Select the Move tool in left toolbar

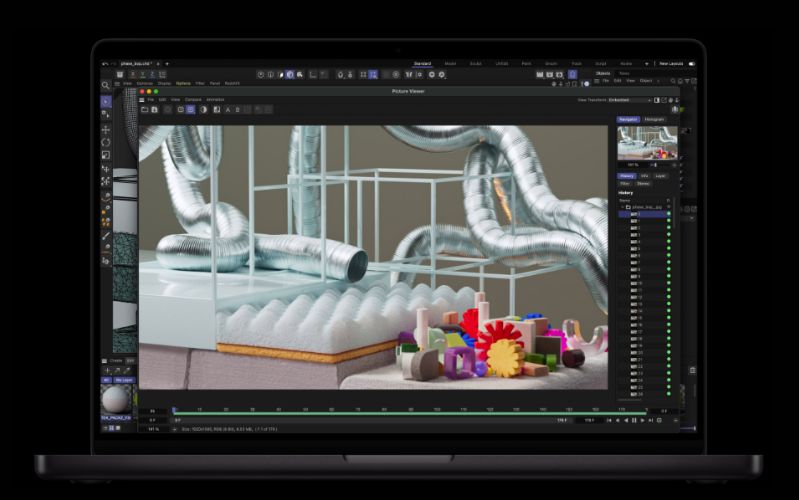(106, 129)
